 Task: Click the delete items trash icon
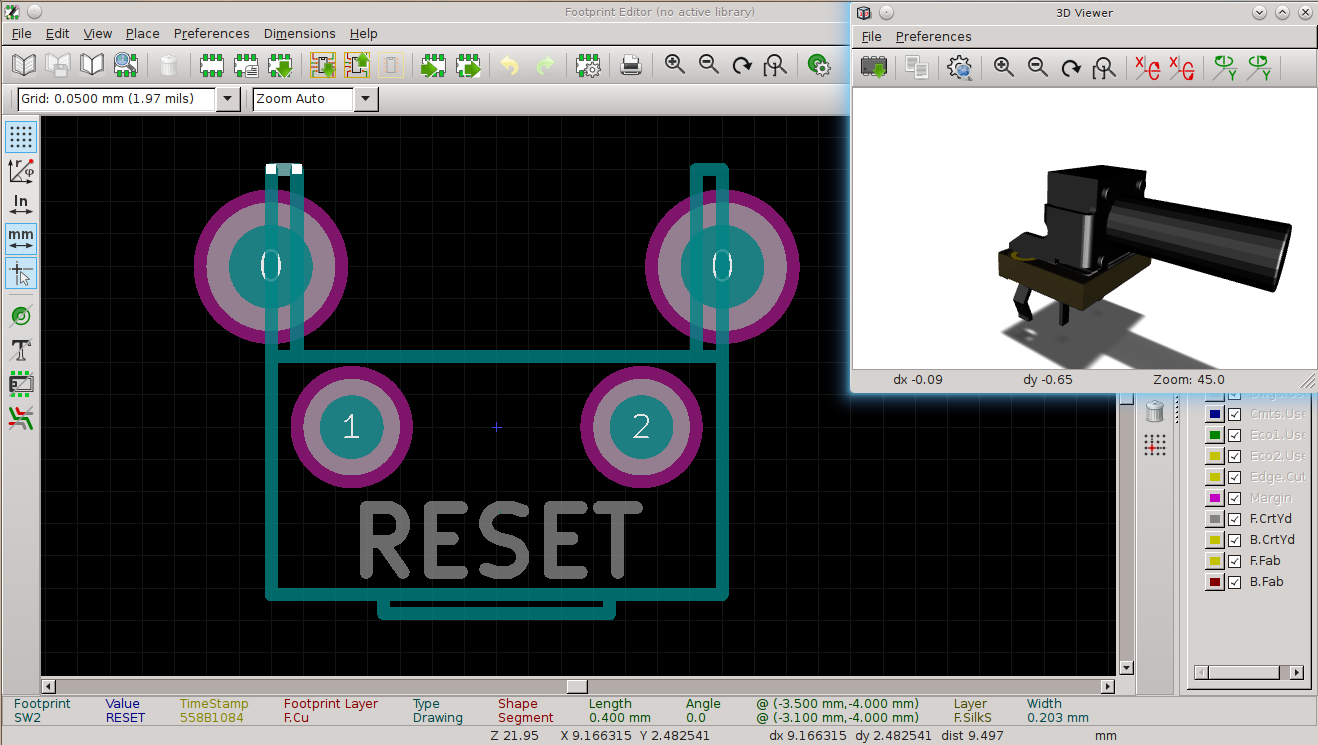1154,411
